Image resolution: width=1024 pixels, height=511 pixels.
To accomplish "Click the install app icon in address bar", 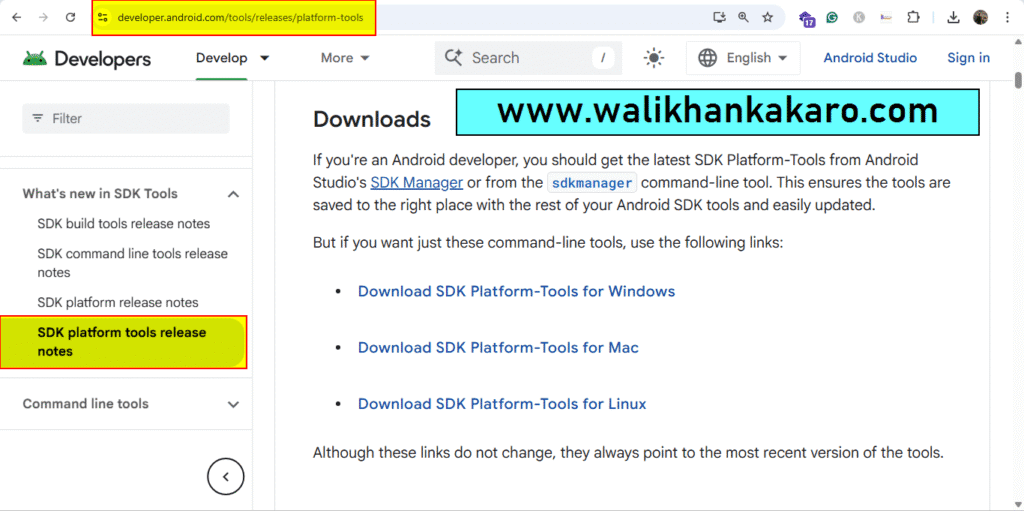I will 719,18.
